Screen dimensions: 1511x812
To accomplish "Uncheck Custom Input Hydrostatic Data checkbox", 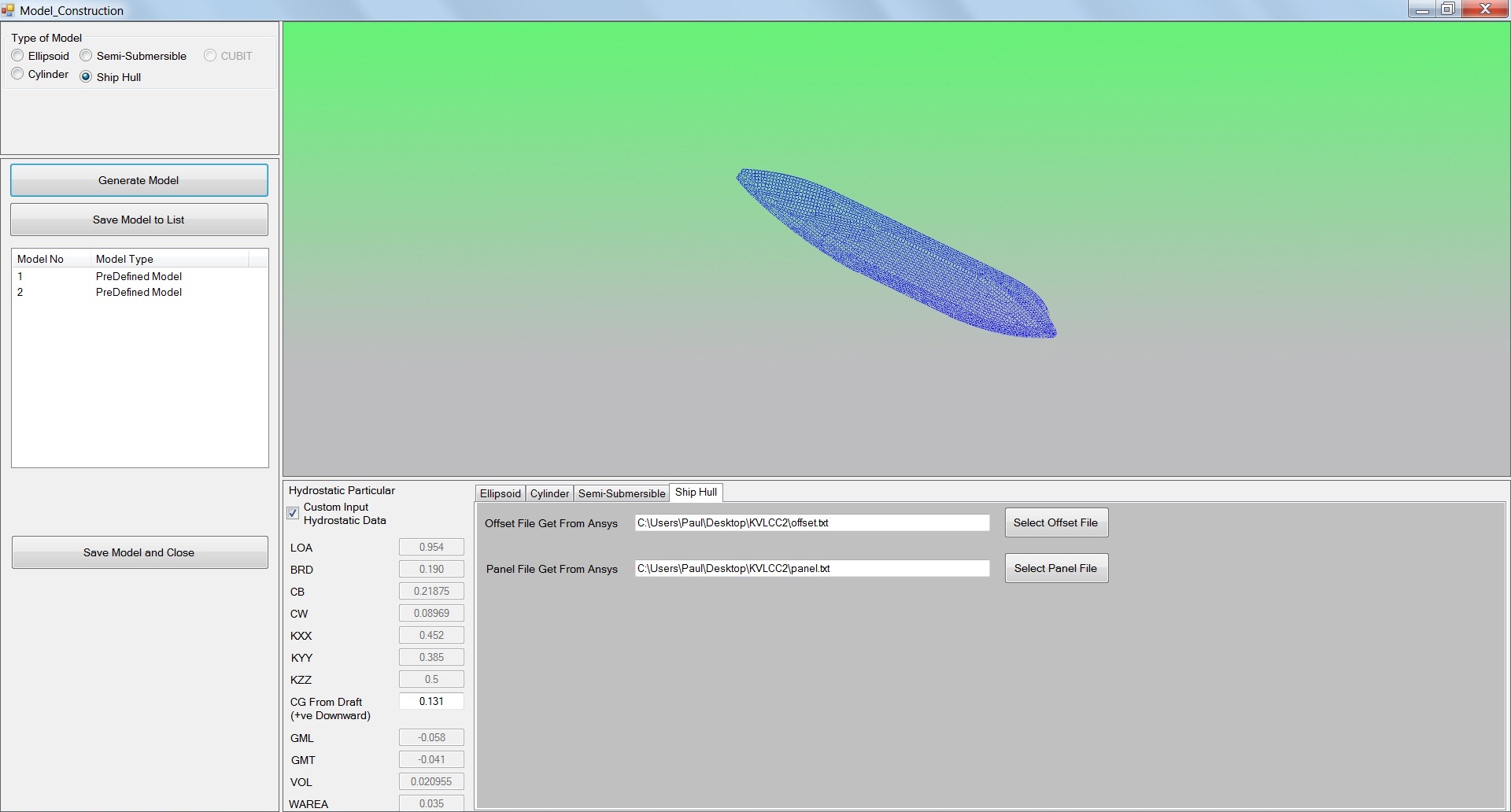I will point(293,513).
